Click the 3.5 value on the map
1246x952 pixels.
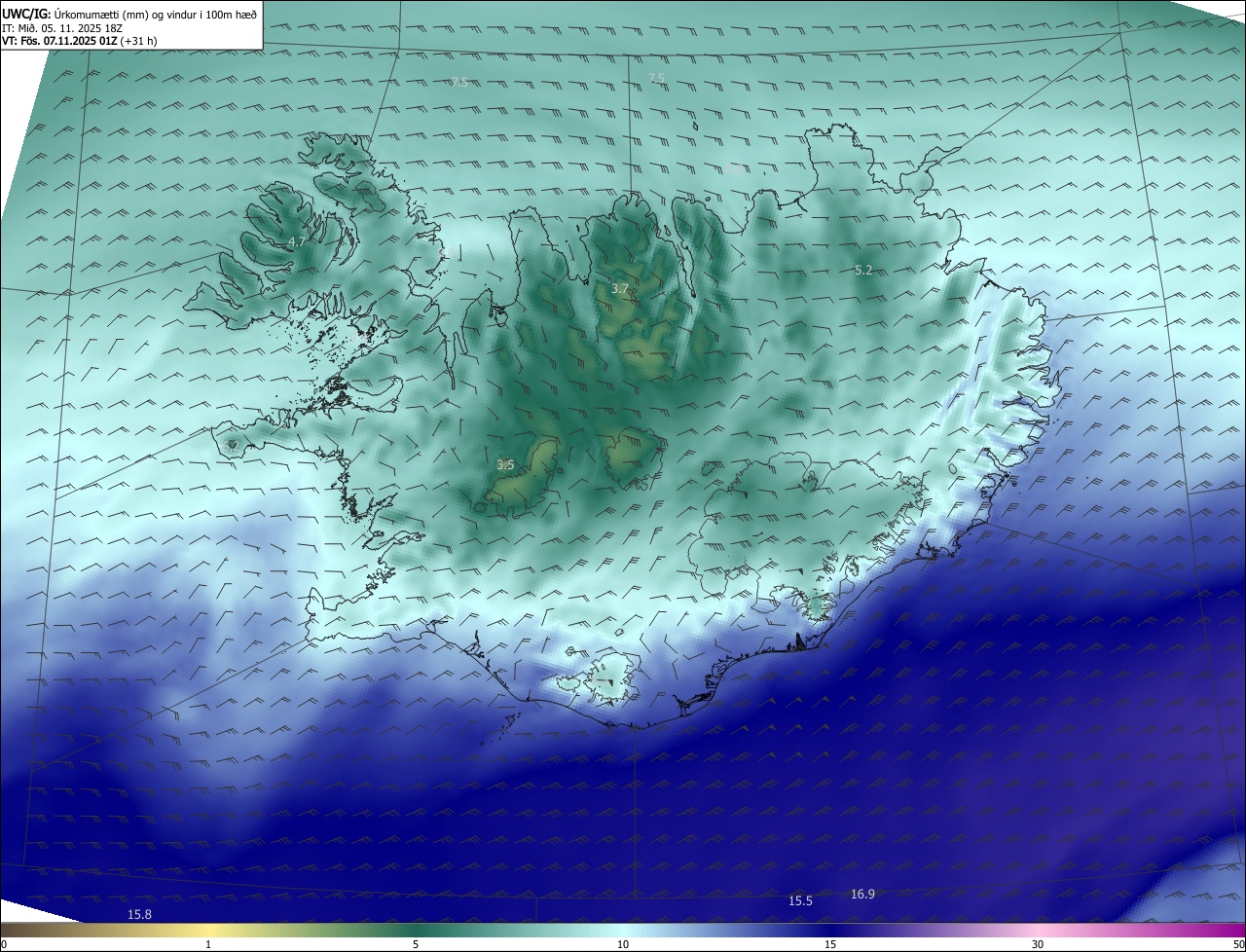coord(505,465)
